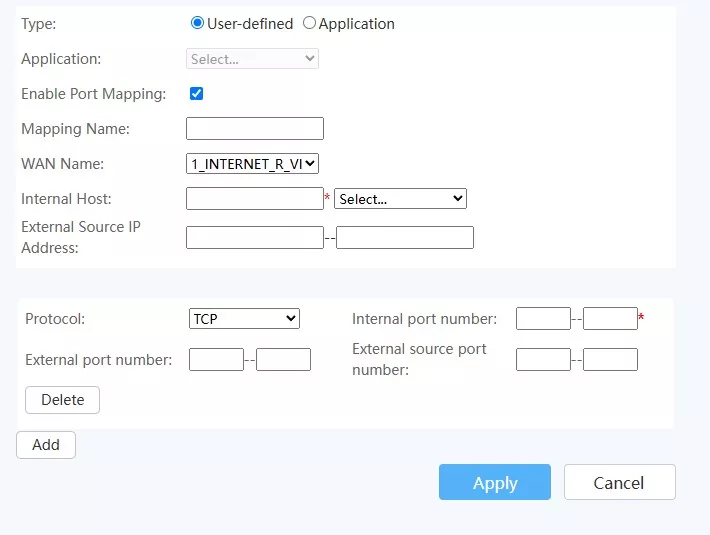The image size is (710, 535).
Task: Open the WAN Name dropdown
Action: (252, 163)
